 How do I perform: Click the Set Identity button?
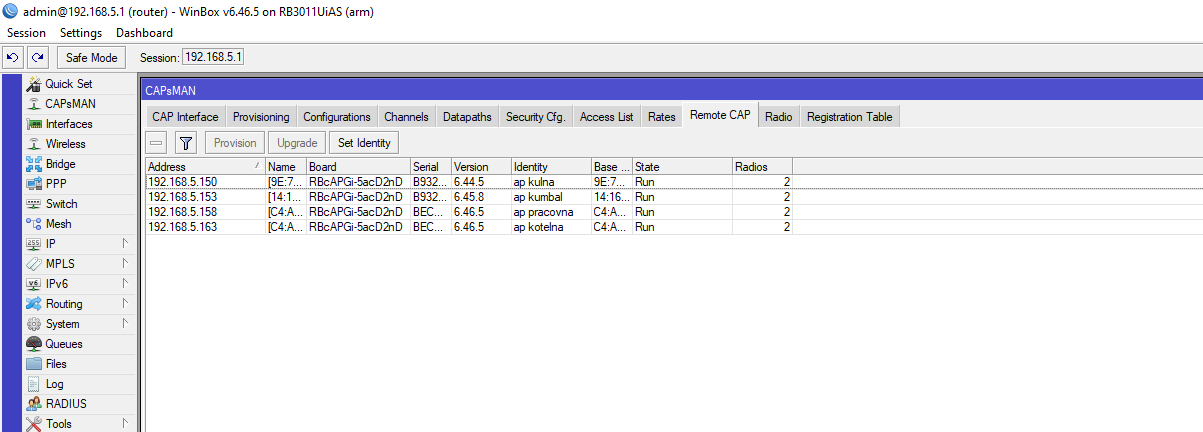[364, 143]
